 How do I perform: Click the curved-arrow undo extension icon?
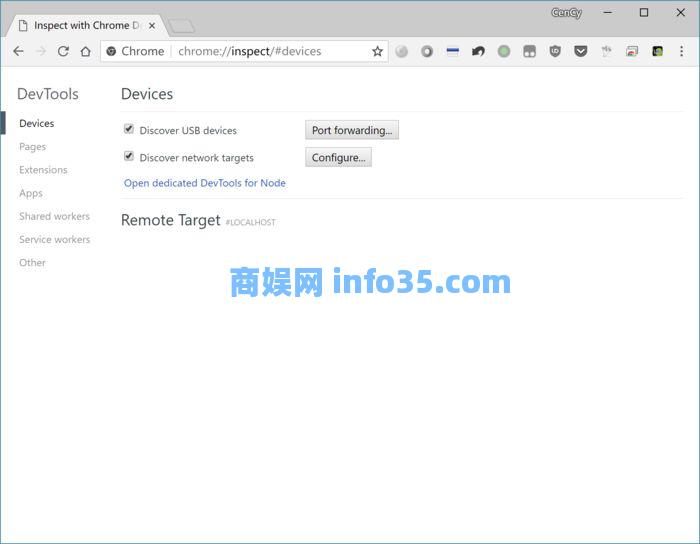coord(478,51)
